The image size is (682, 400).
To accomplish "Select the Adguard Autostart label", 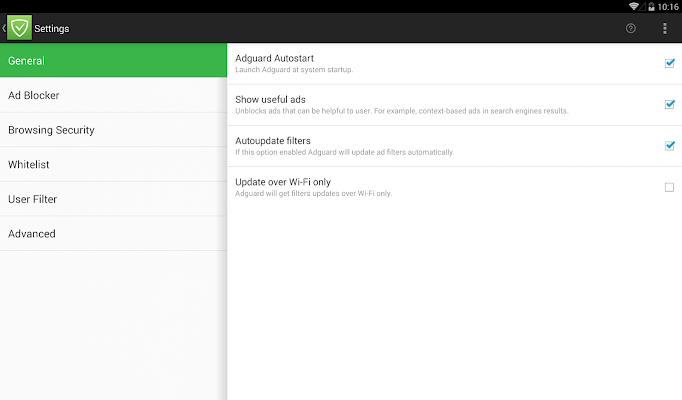I will tap(274, 58).
